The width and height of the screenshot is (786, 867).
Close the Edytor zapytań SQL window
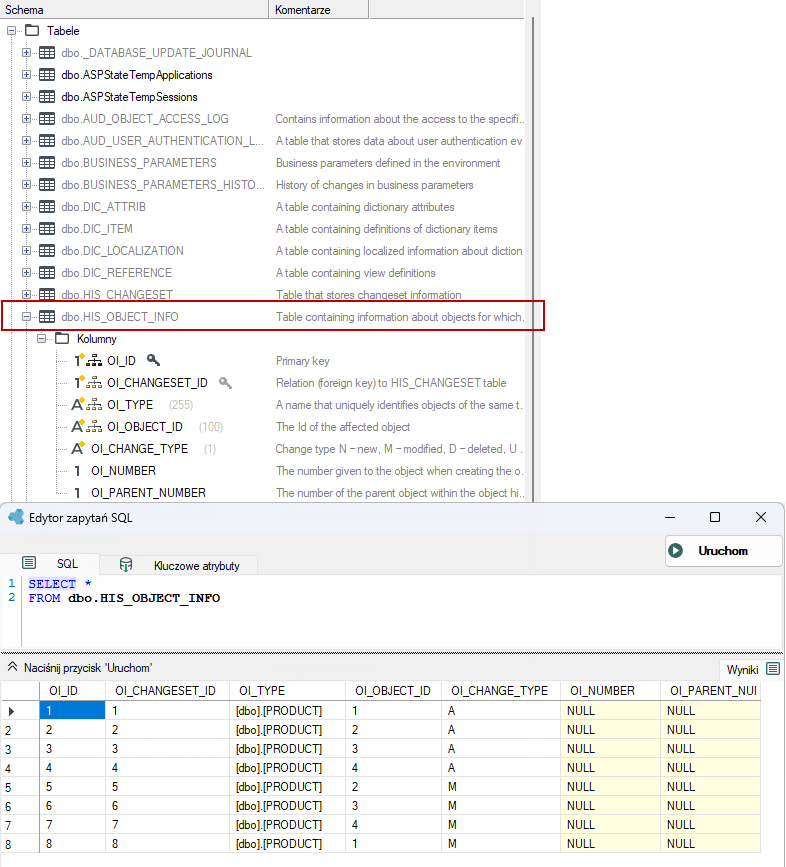(761, 517)
